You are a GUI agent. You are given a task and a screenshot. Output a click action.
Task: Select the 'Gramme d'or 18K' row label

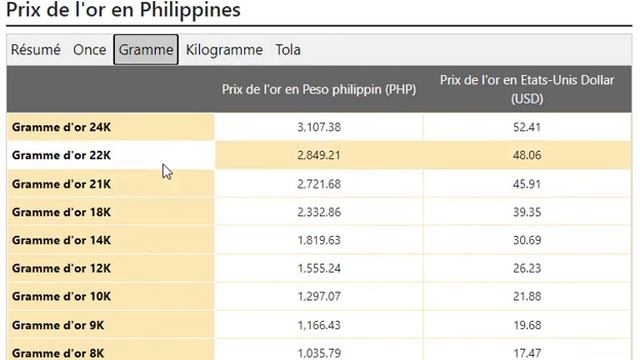(x=61, y=212)
